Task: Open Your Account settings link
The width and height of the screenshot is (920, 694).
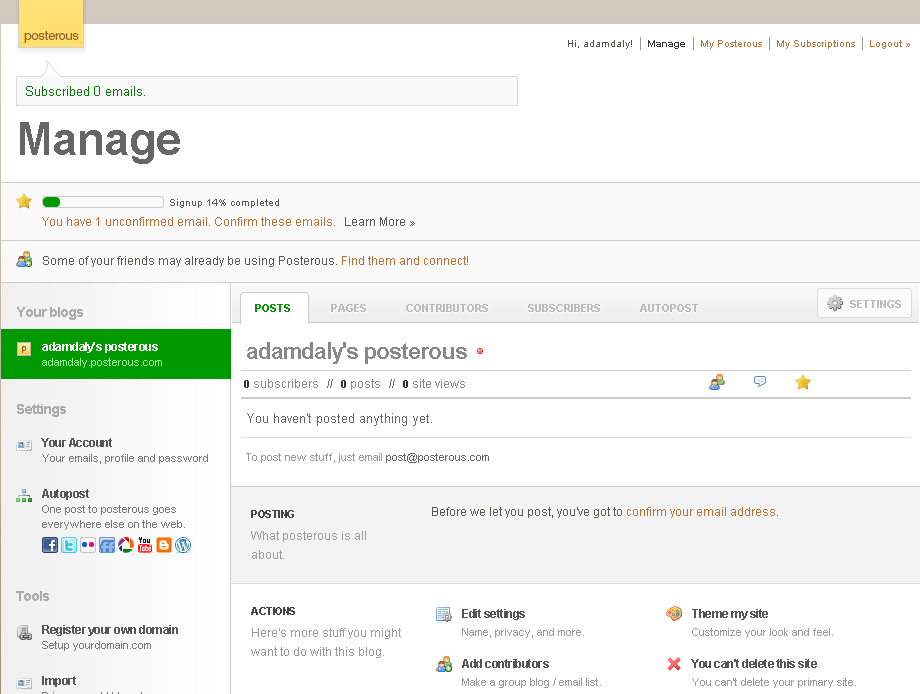Action: [x=76, y=442]
